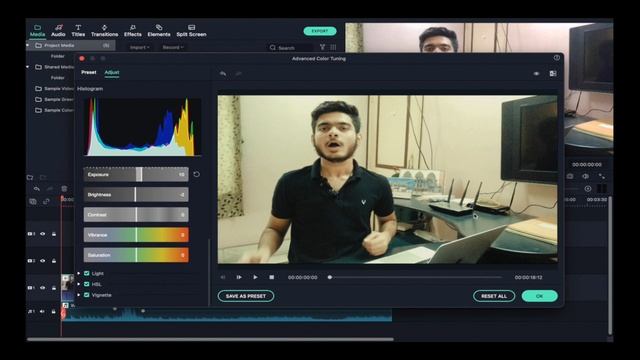Step to next frame in preview
Viewport: 640px width, 360px height.
point(239,277)
